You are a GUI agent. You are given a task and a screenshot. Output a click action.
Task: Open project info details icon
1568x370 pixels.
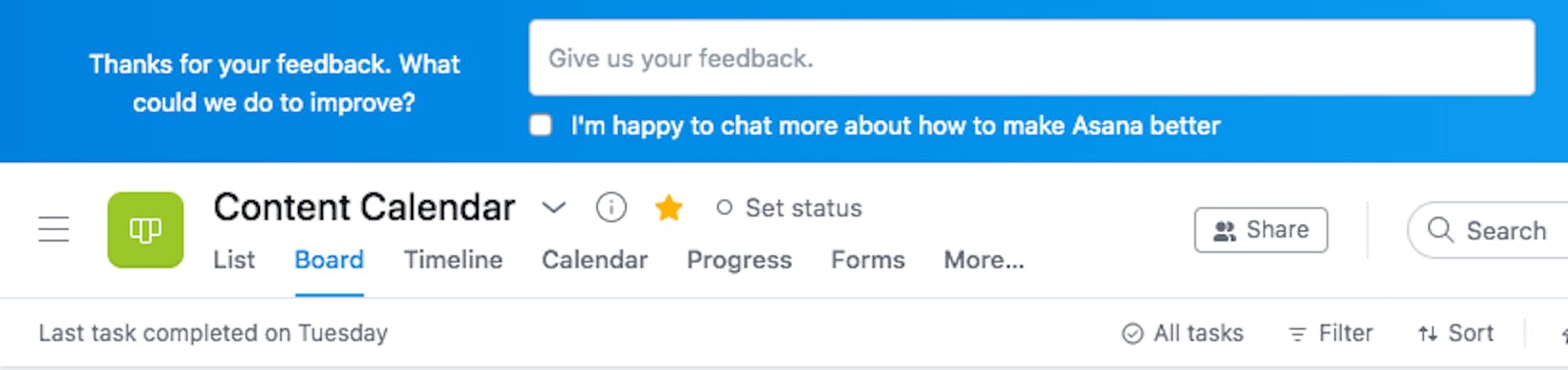coord(611,207)
